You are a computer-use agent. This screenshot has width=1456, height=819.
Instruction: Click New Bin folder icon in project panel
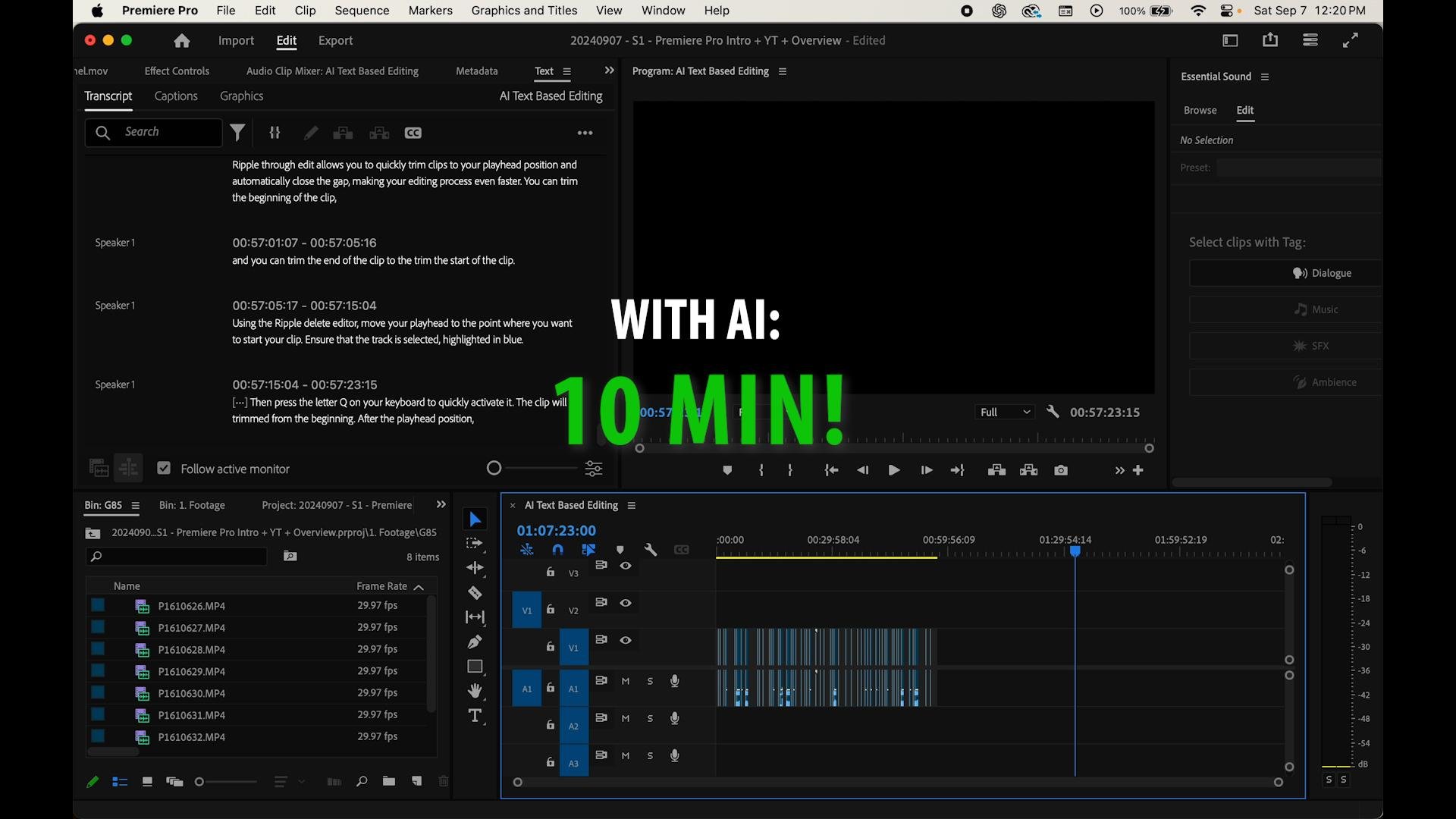tap(388, 781)
